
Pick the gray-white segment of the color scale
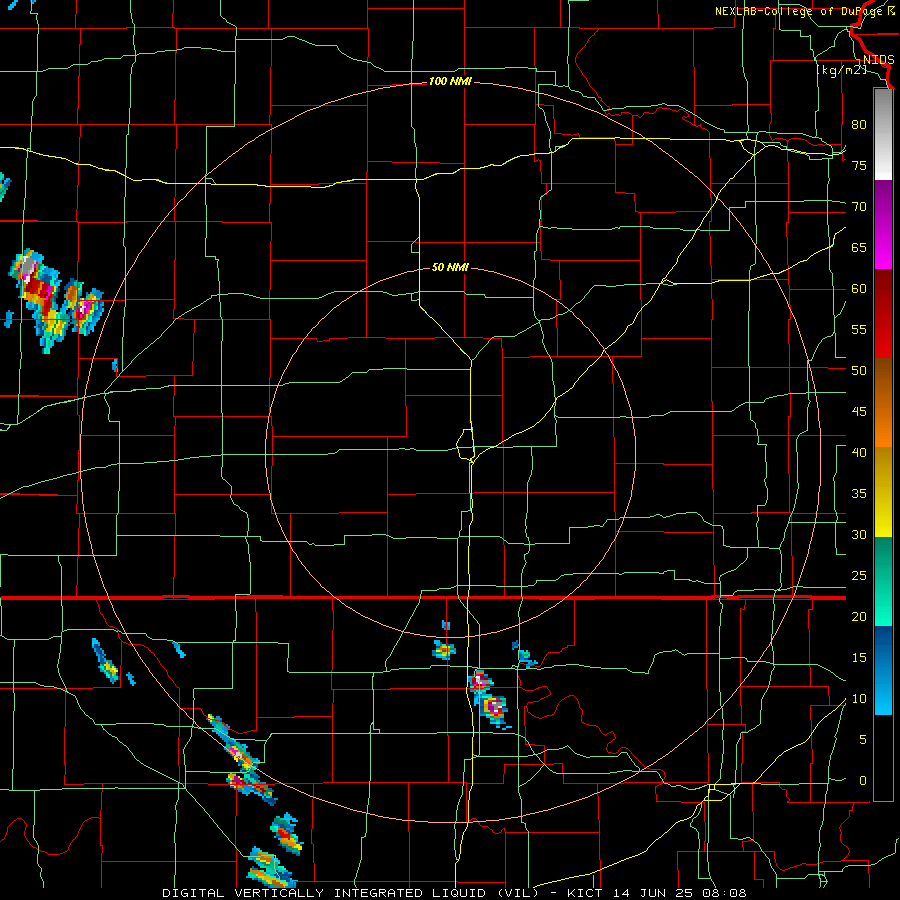click(x=883, y=134)
